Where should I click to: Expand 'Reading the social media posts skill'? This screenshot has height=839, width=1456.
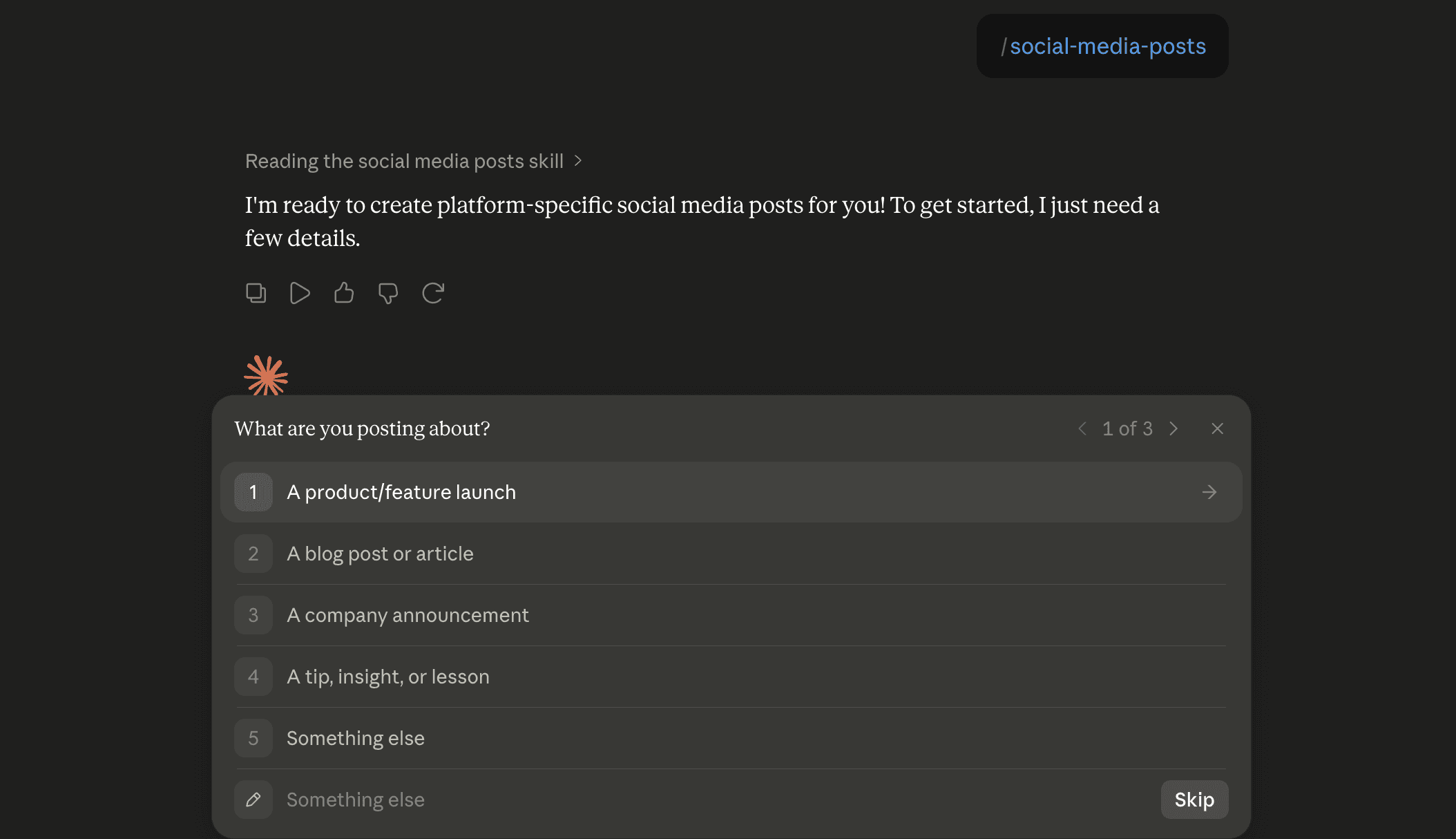pos(414,161)
